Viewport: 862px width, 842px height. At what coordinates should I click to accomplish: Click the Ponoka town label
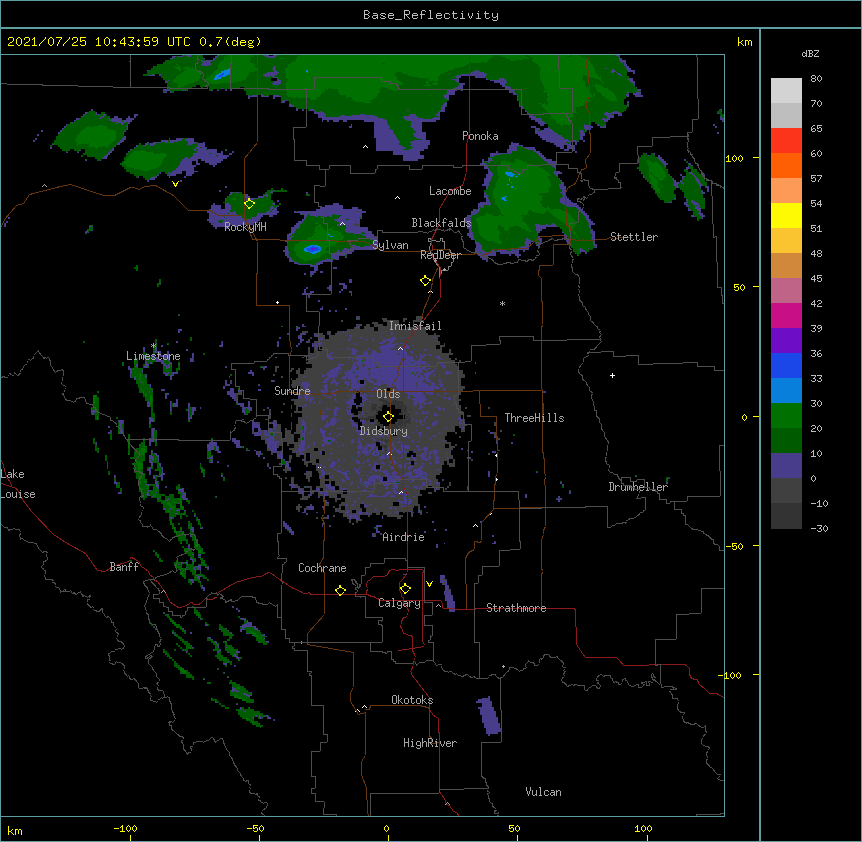pos(480,136)
